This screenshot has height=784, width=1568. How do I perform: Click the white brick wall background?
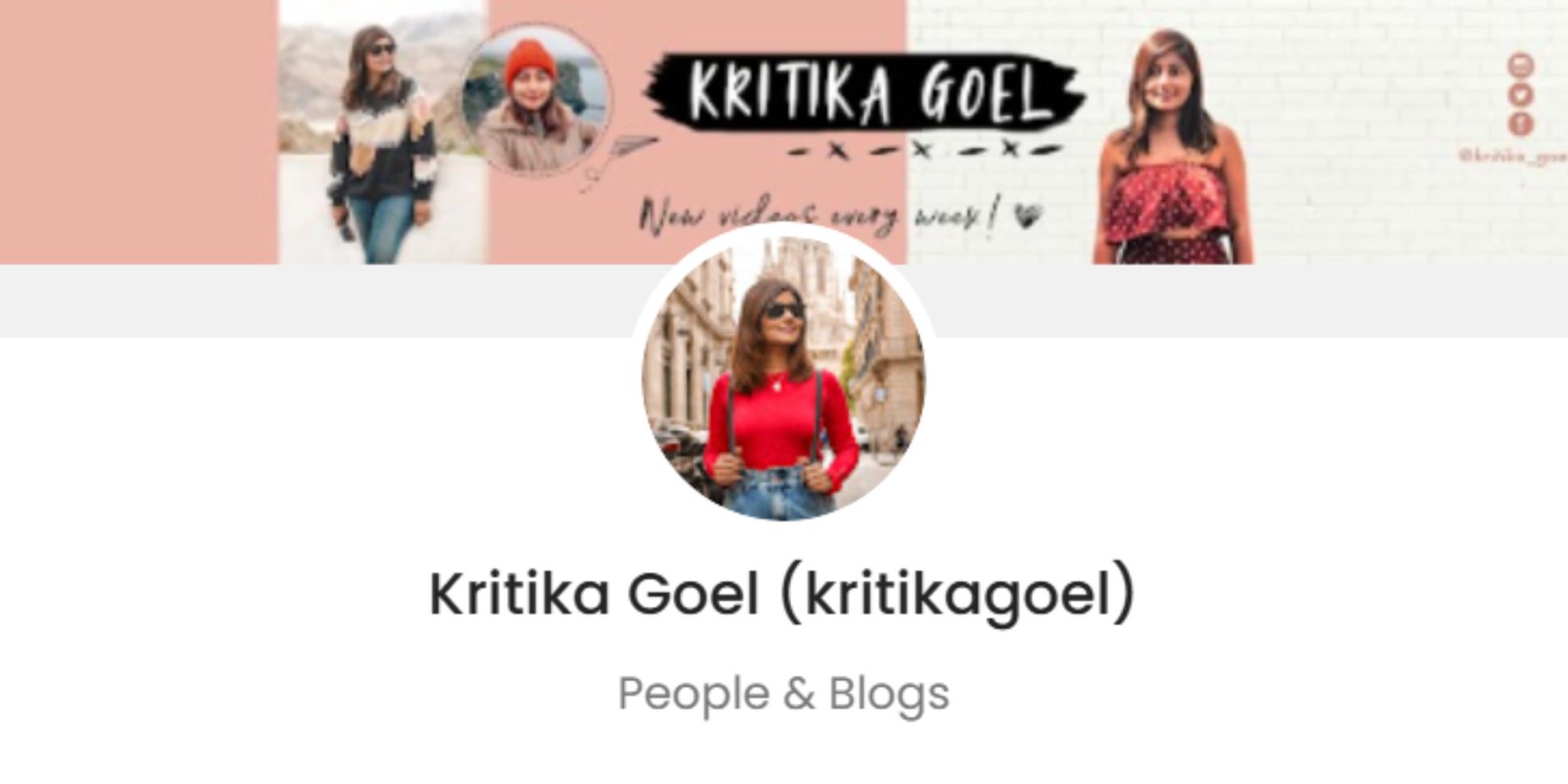[x=1372, y=196]
